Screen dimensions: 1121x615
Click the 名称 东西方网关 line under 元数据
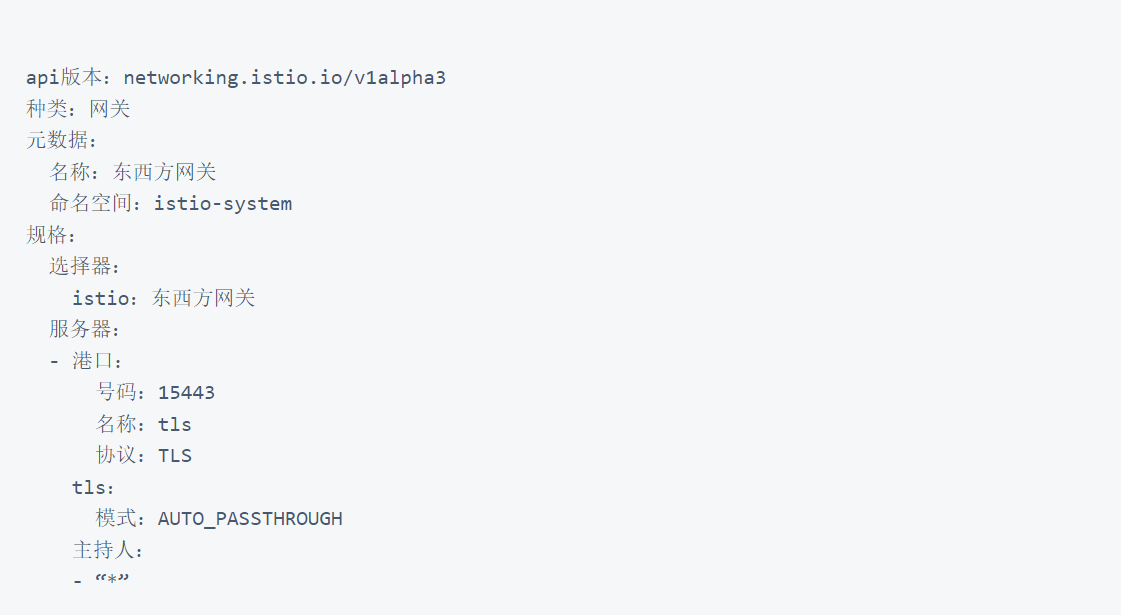[133, 172]
